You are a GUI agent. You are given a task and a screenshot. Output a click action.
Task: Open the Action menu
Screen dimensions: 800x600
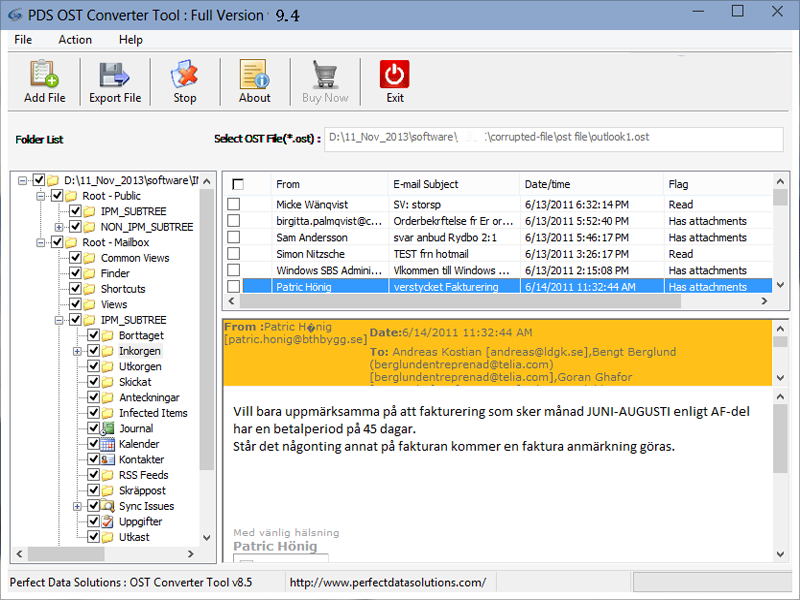coord(75,40)
